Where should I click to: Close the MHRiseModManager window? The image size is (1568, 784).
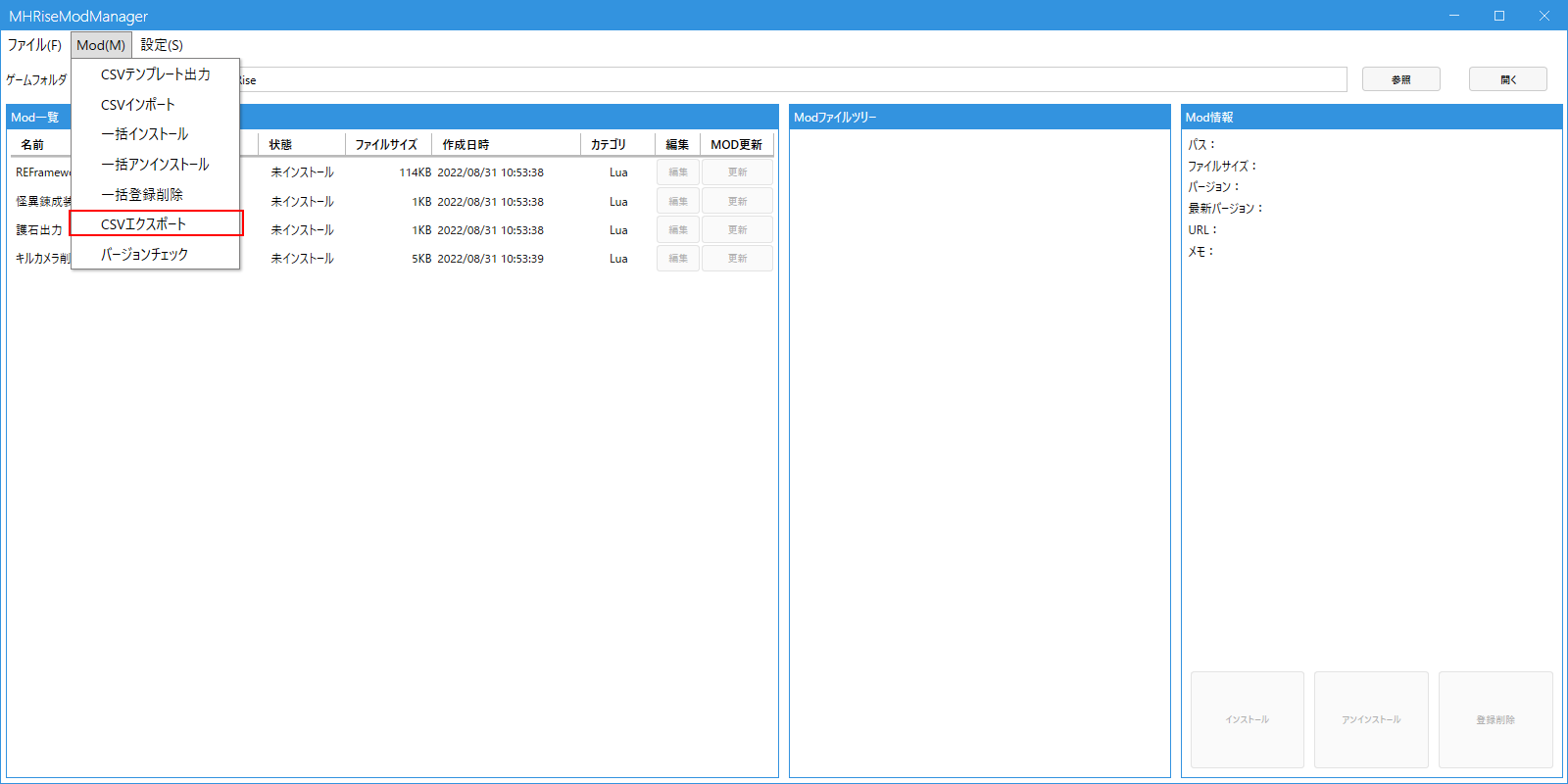(1544, 16)
